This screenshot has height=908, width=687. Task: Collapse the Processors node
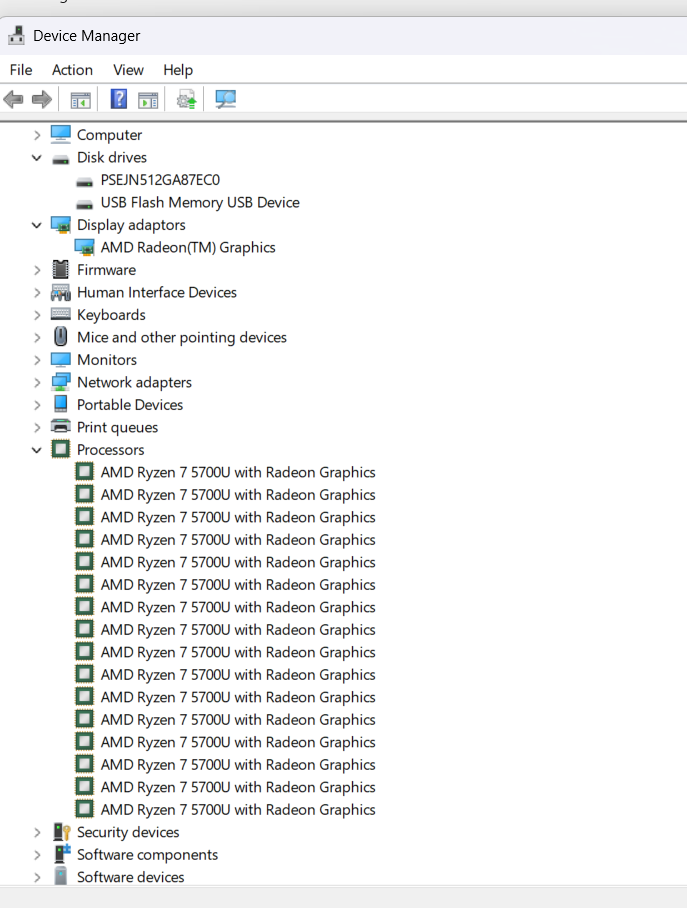tap(37, 450)
